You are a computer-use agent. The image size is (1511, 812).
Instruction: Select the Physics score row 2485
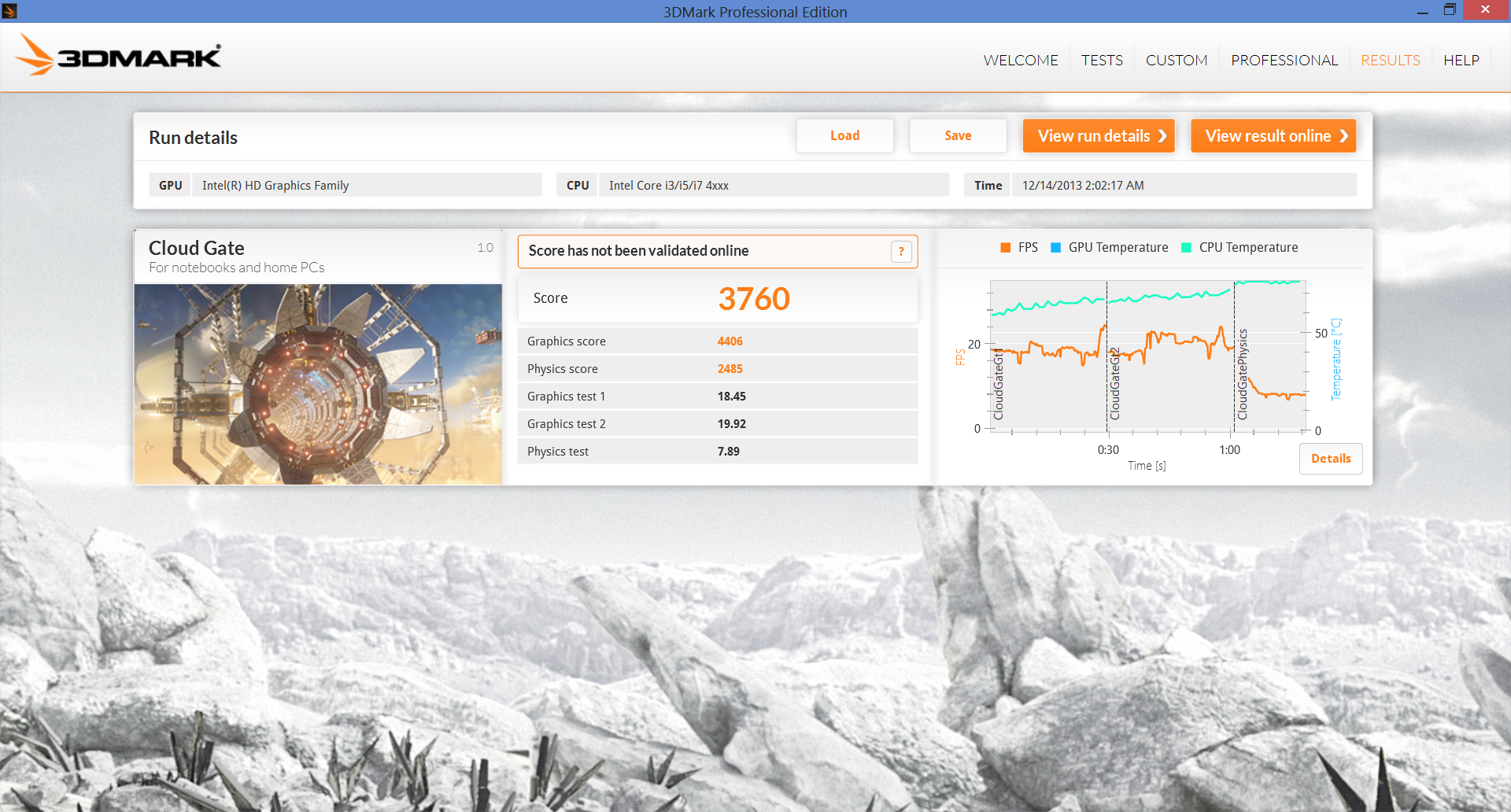coord(718,368)
